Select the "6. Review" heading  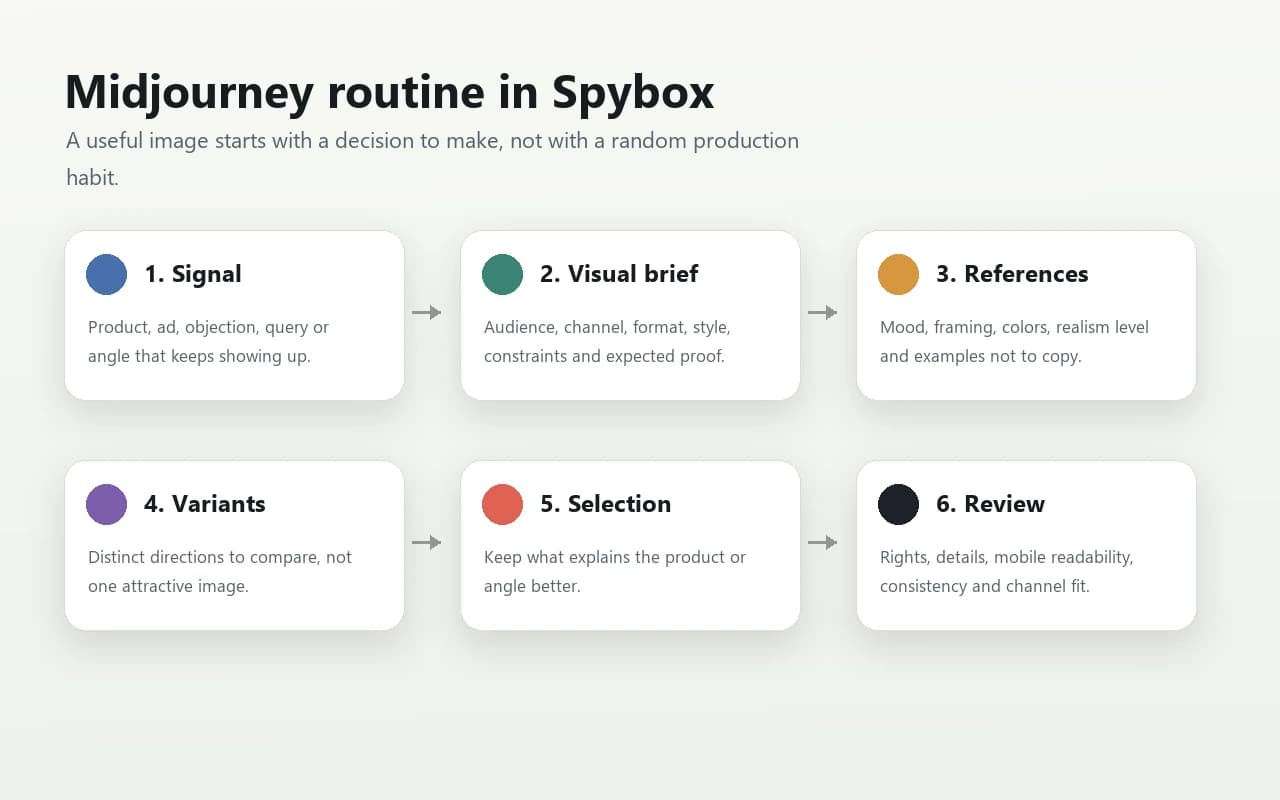coord(990,504)
